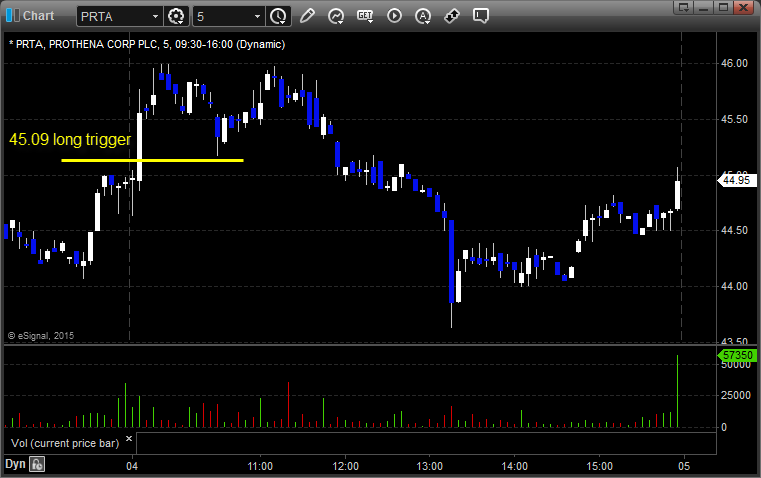The image size is (761, 478).
Task: Open the time template clock menu
Action: coord(278,16)
